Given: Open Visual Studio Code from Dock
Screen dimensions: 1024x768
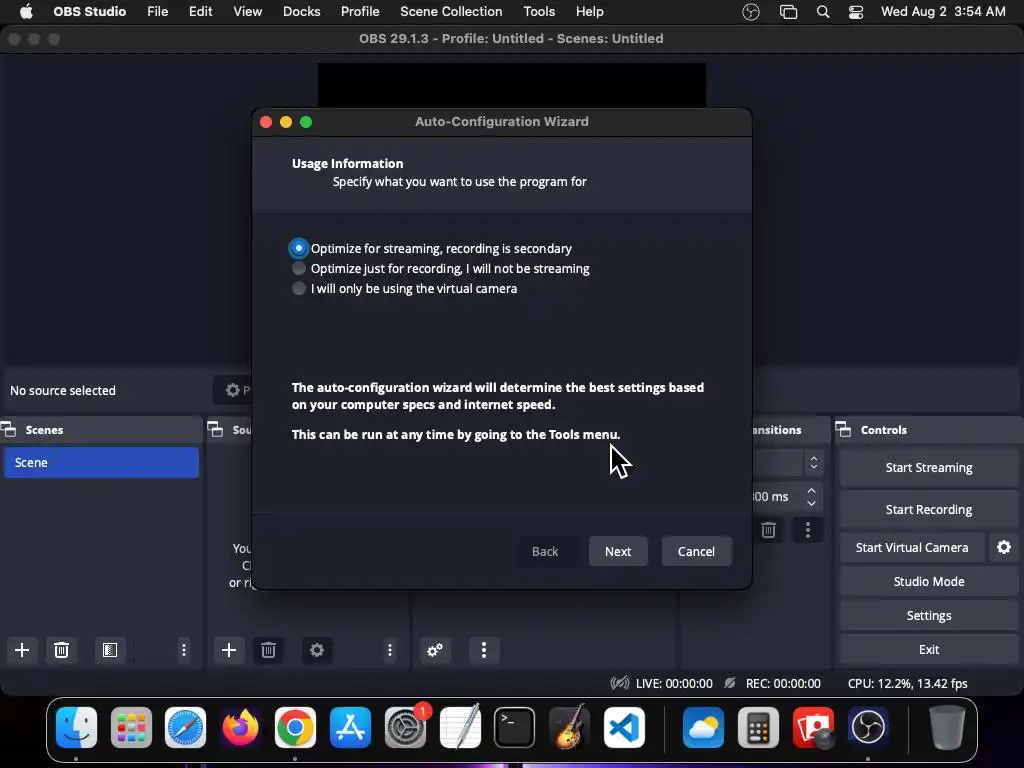Looking at the screenshot, I should [624, 727].
